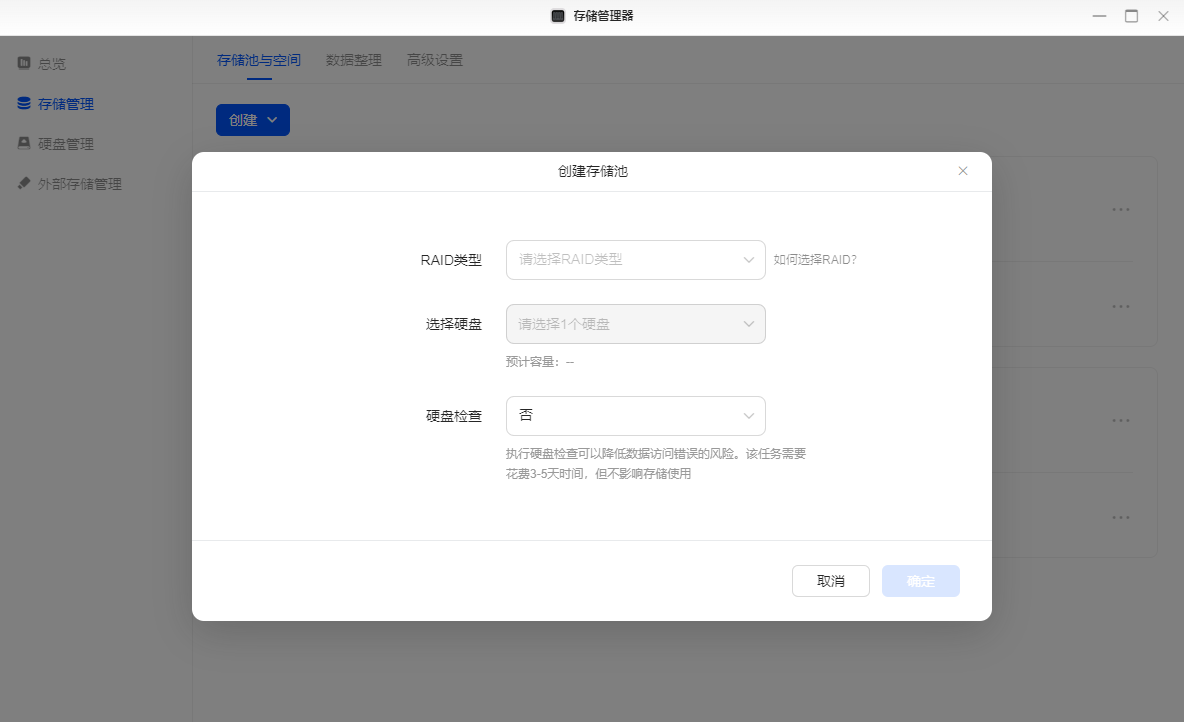Screen dimensions: 1184x722
Task: Minimize the 存储管理器 window
Action: [1099, 16]
